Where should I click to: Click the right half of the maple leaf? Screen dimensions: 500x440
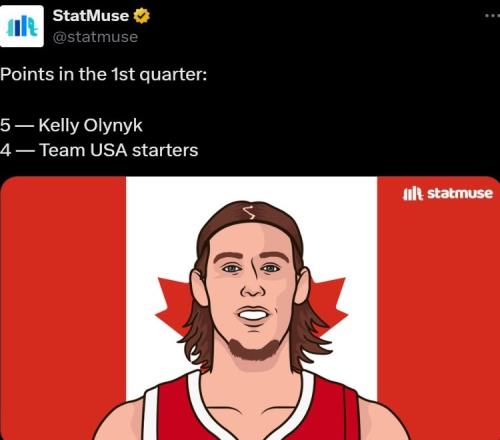coord(328,305)
